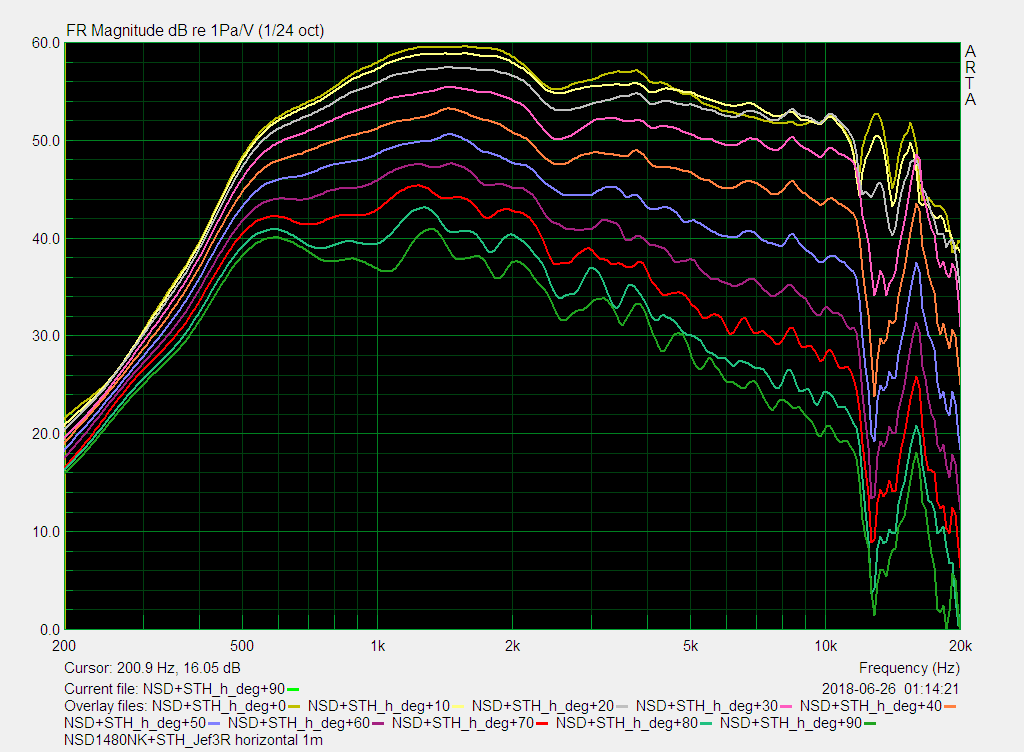This screenshot has width=1024, height=752.
Task: Click the '5k' frequency axis label
Action: coord(690,646)
